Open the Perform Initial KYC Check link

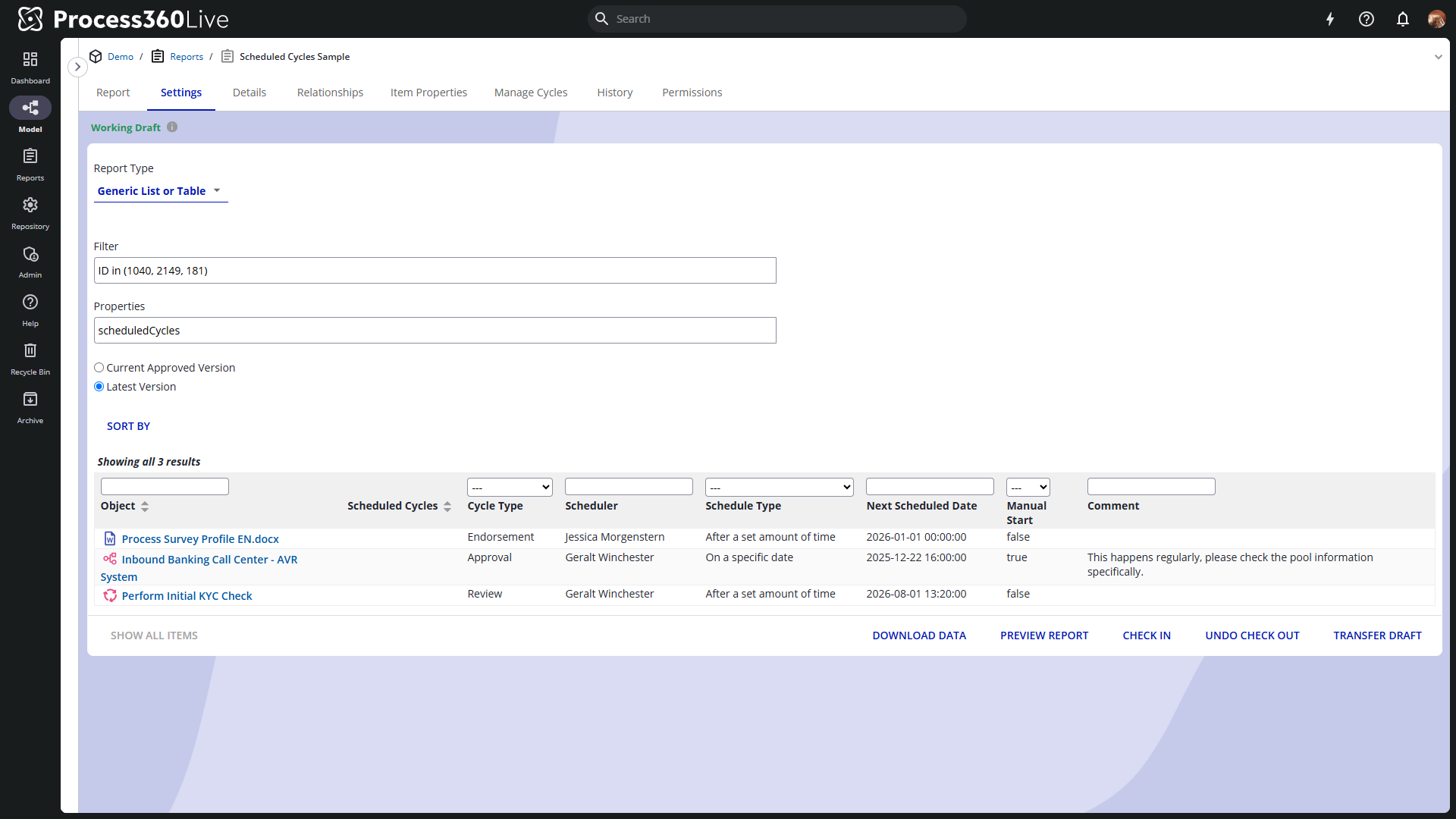[x=187, y=596]
